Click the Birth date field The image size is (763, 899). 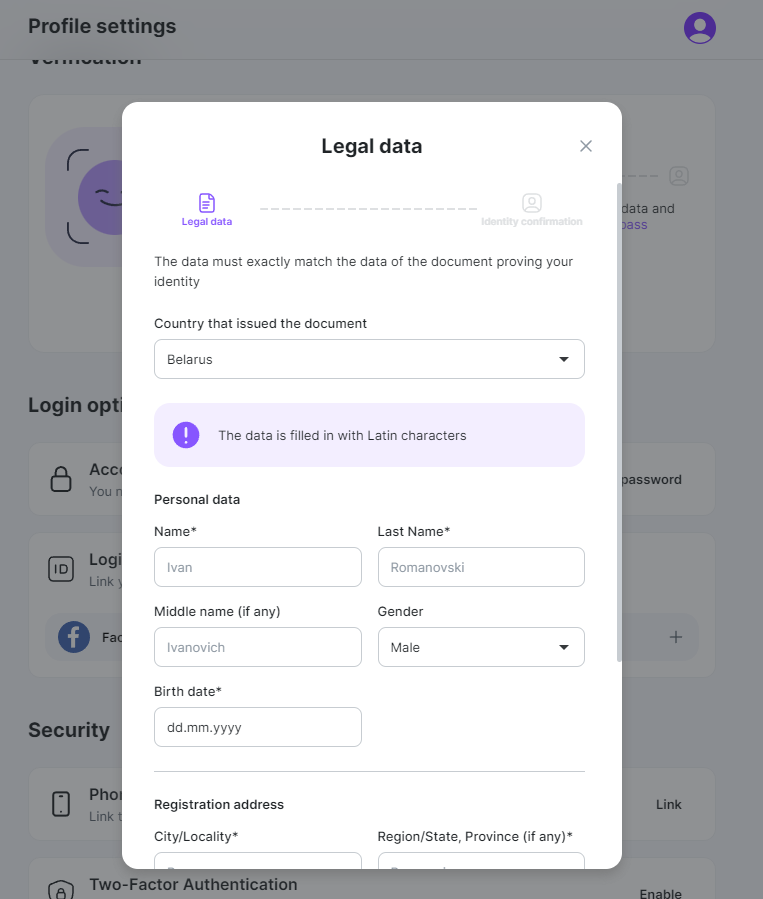tap(257, 727)
